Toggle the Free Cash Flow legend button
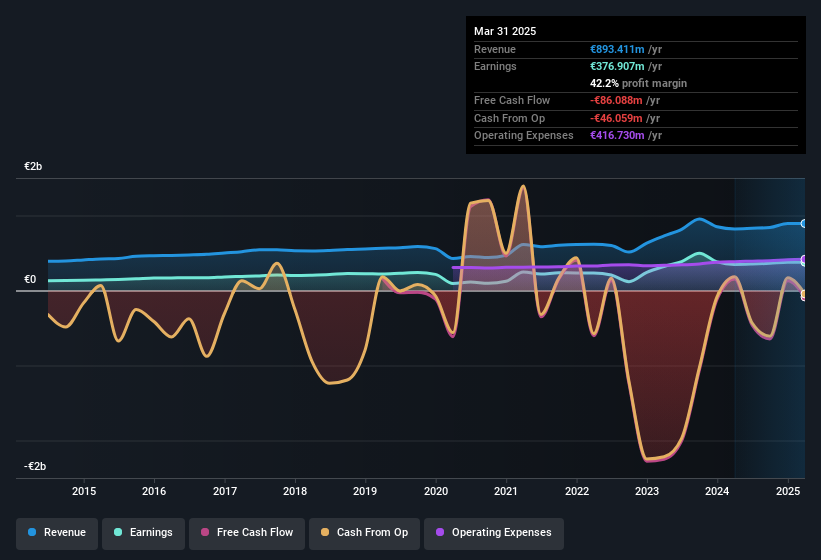This screenshot has height=560, width=821. 247,533
